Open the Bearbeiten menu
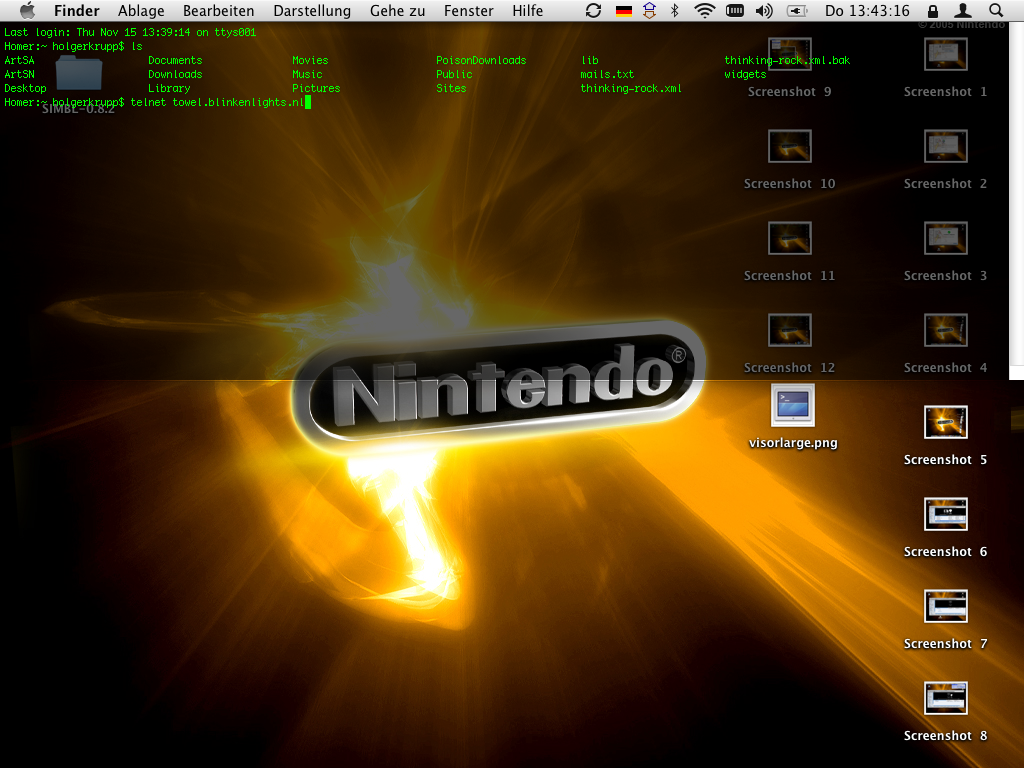Viewport: 1024px width, 768px height. 218,10
